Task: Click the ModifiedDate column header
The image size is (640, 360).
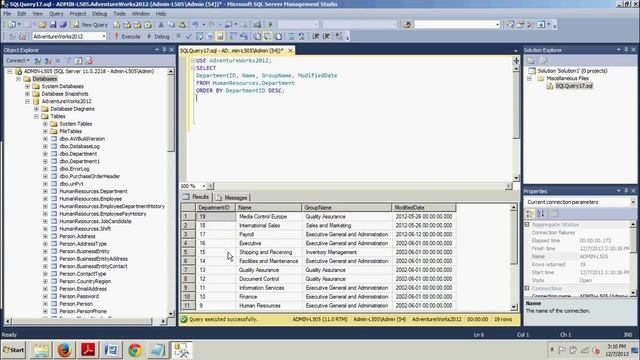Action: coord(424,208)
